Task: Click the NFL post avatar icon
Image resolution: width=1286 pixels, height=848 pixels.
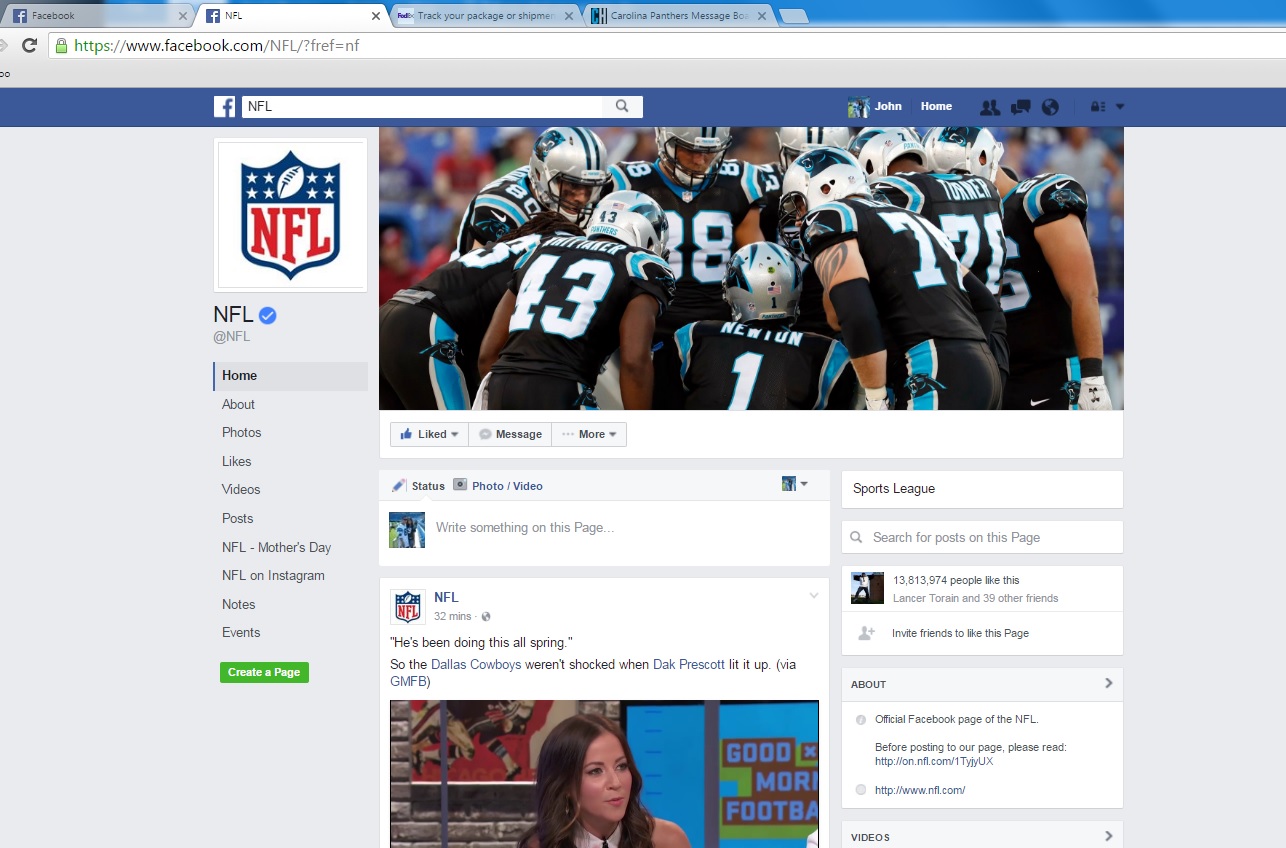Action: tap(408, 607)
